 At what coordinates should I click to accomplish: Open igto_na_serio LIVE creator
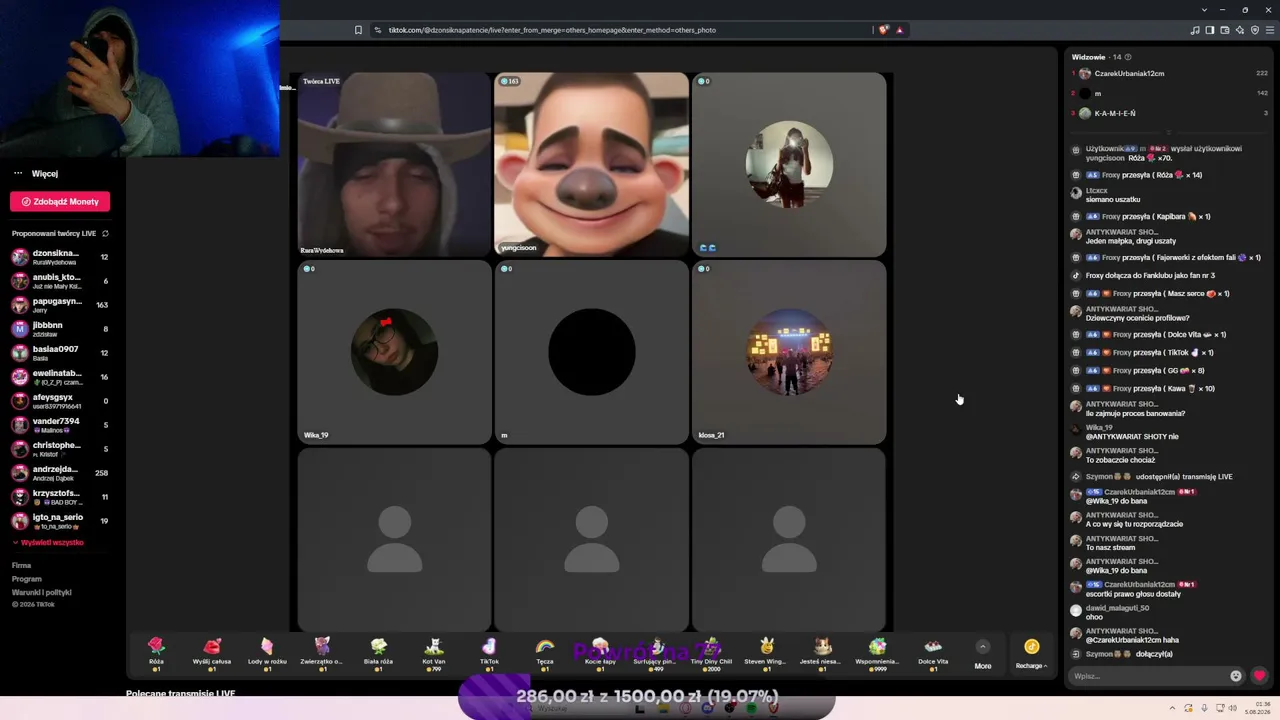tap(59, 521)
